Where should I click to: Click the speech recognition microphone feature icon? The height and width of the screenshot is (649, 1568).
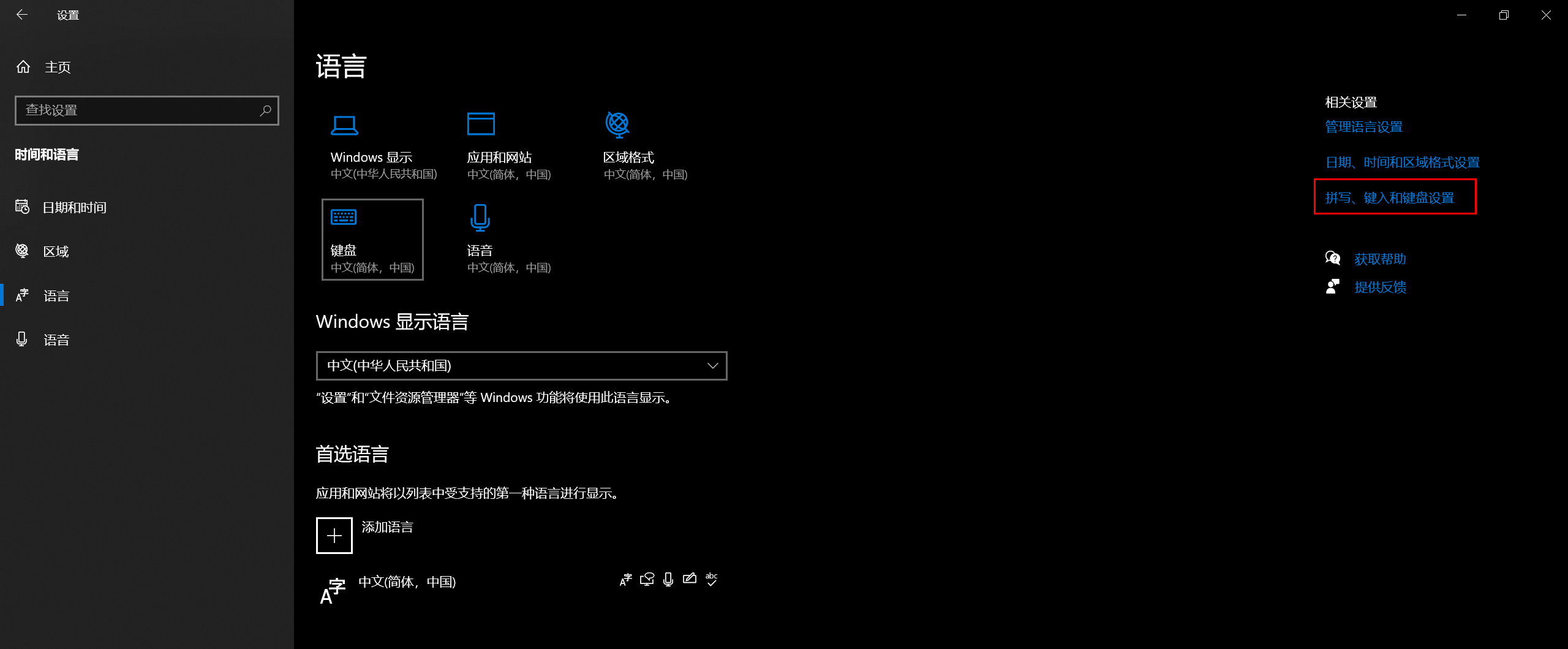point(668,579)
